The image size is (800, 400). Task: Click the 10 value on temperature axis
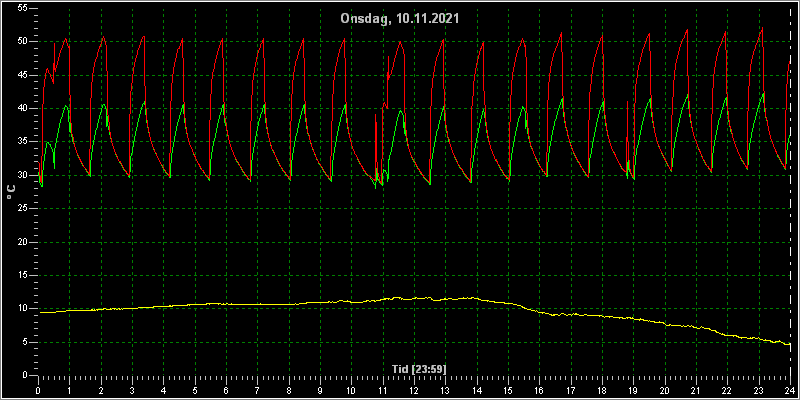coord(21,309)
